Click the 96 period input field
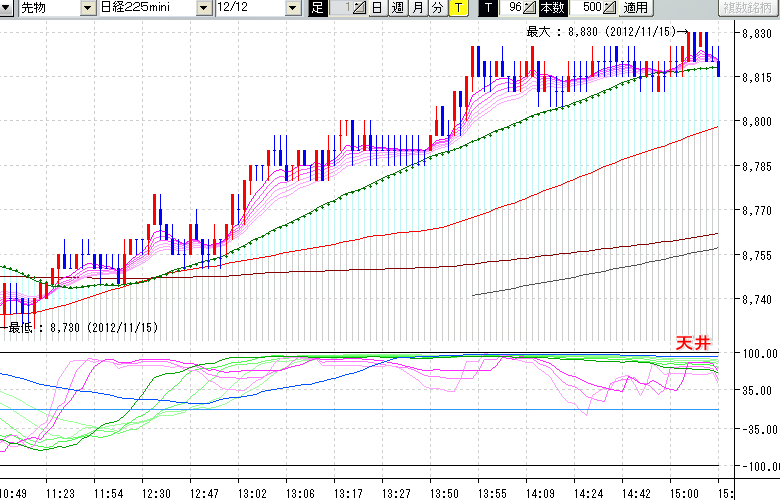This screenshot has width=780, height=500. 511,8
